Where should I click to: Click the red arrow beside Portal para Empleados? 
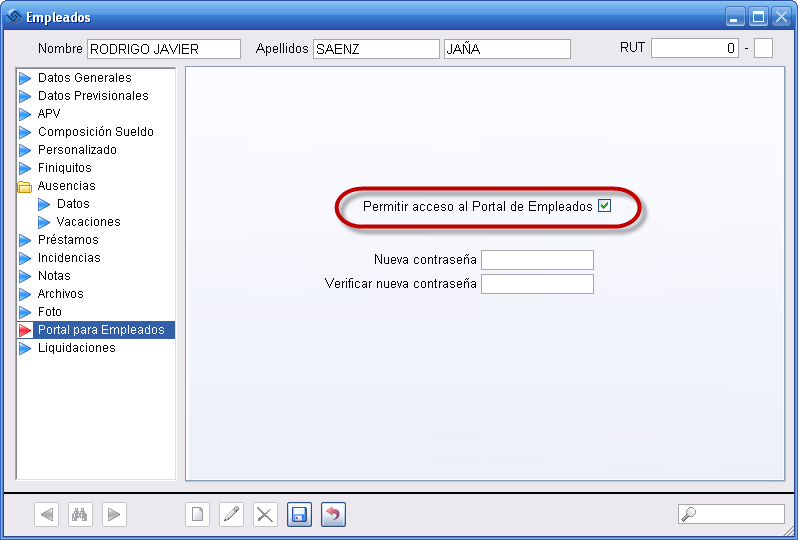(x=25, y=330)
